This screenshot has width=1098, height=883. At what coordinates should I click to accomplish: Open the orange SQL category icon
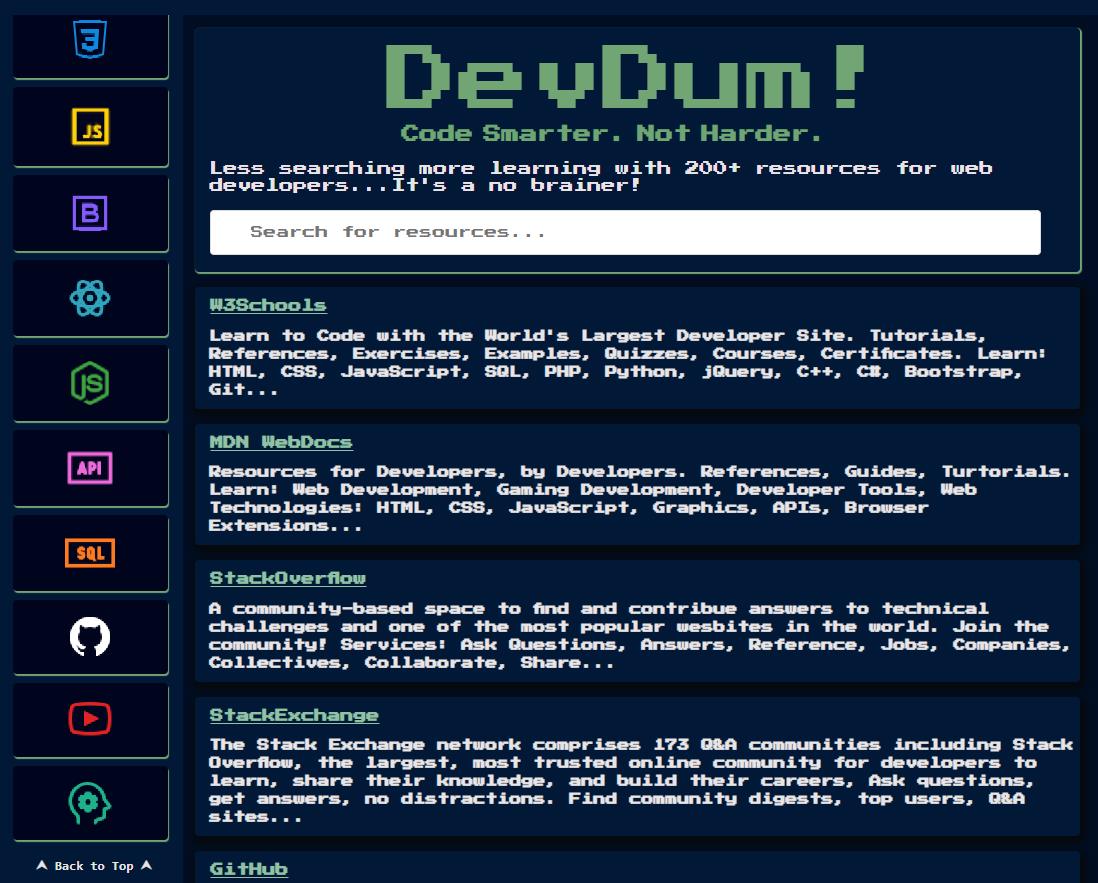click(x=90, y=553)
